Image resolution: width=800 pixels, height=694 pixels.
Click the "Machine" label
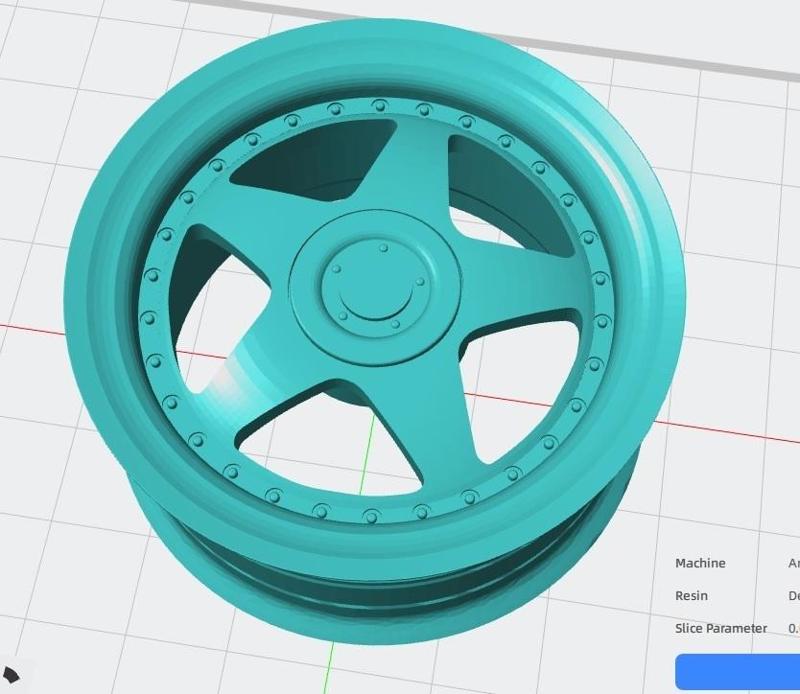[x=700, y=563]
